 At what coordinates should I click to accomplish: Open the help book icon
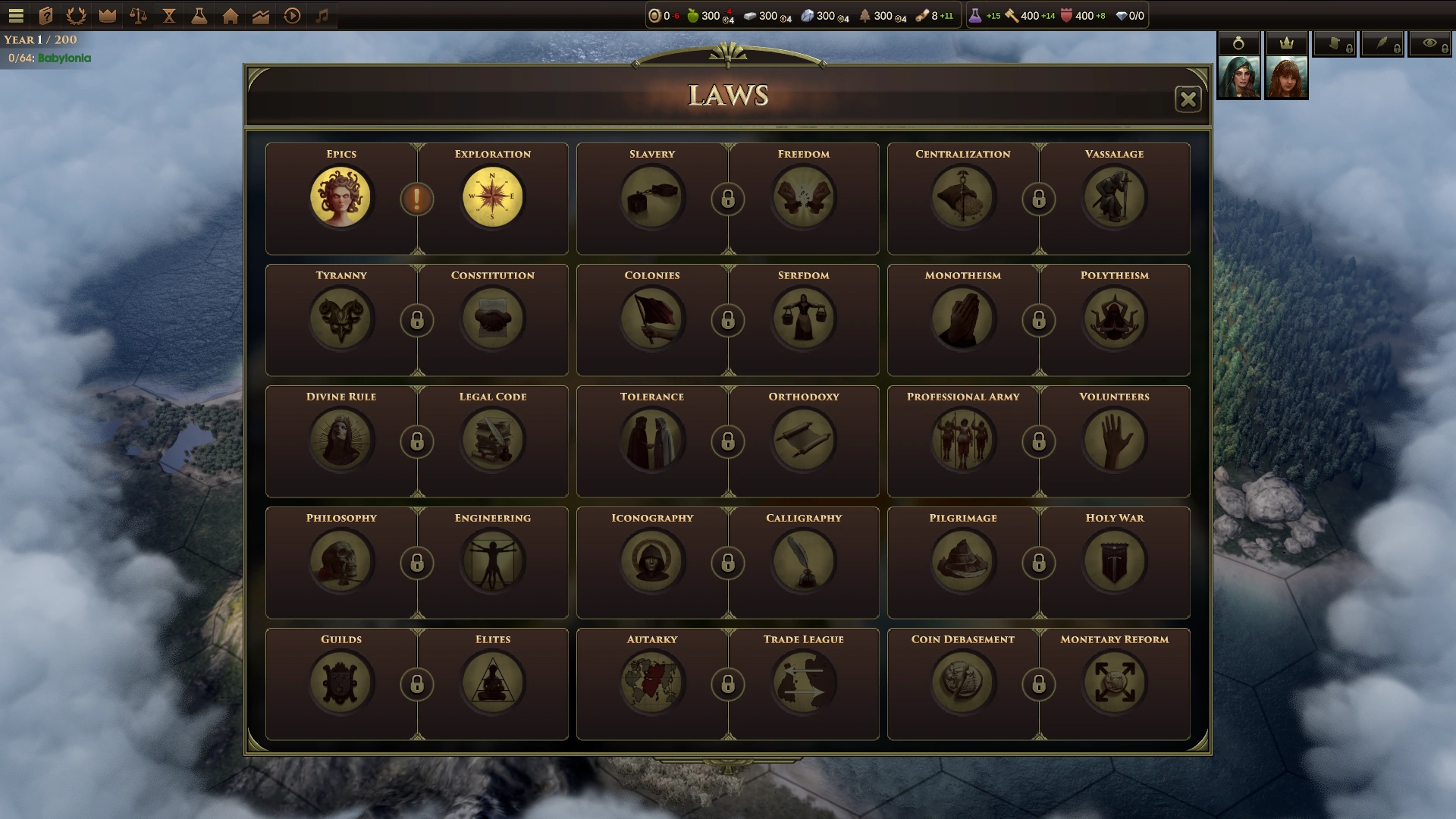[45, 15]
